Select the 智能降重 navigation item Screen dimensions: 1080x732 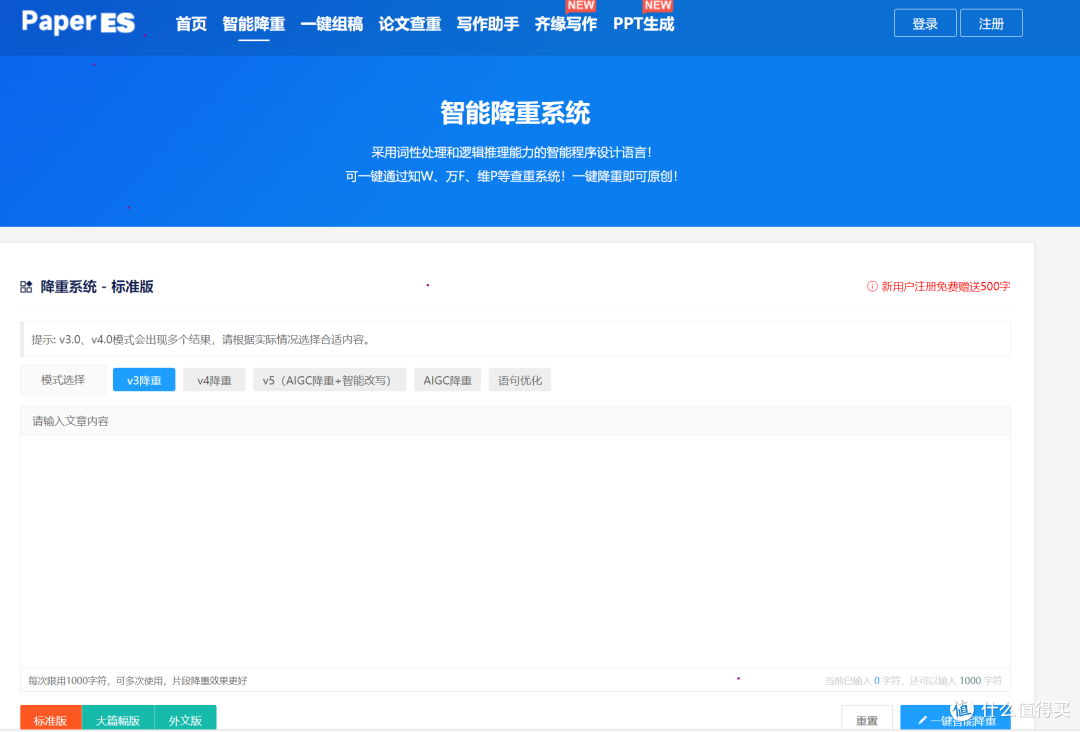pos(253,24)
